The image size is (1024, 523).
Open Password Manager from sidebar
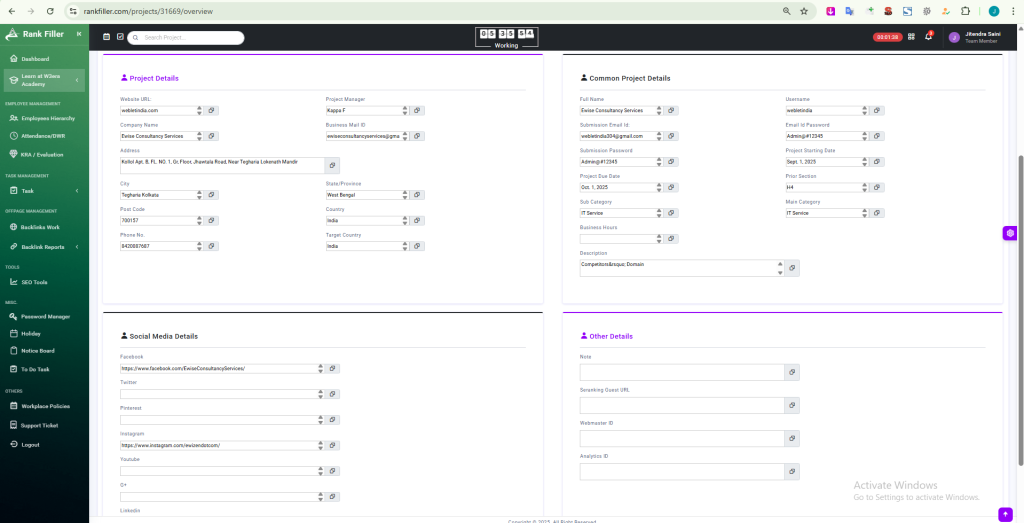point(45,316)
